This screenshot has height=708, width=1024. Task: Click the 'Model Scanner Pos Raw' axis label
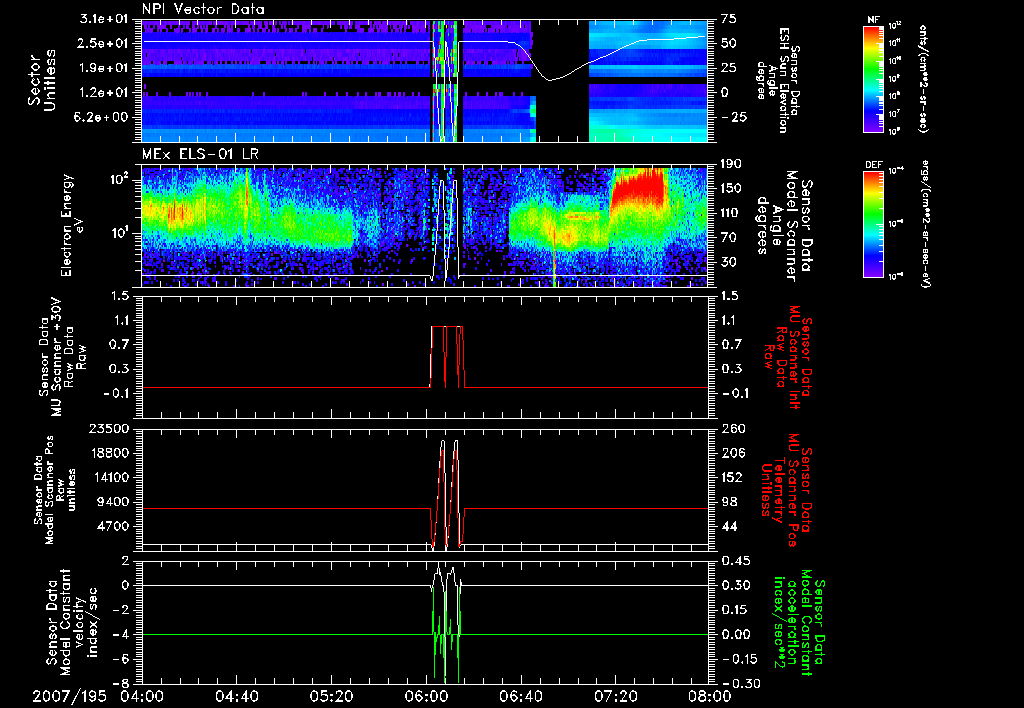point(56,489)
